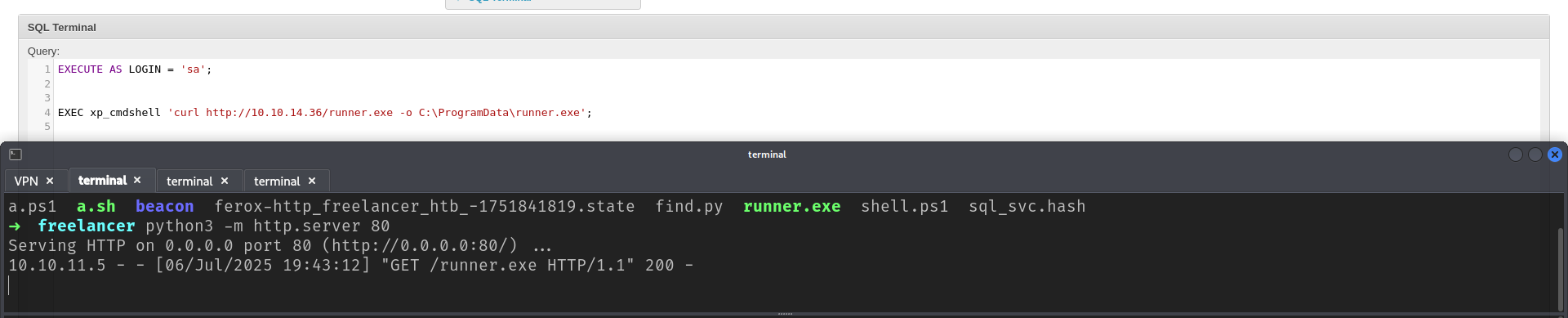The height and width of the screenshot is (318, 1568).
Task: Click the freelancer prompt directory name
Action: click(87, 226)
